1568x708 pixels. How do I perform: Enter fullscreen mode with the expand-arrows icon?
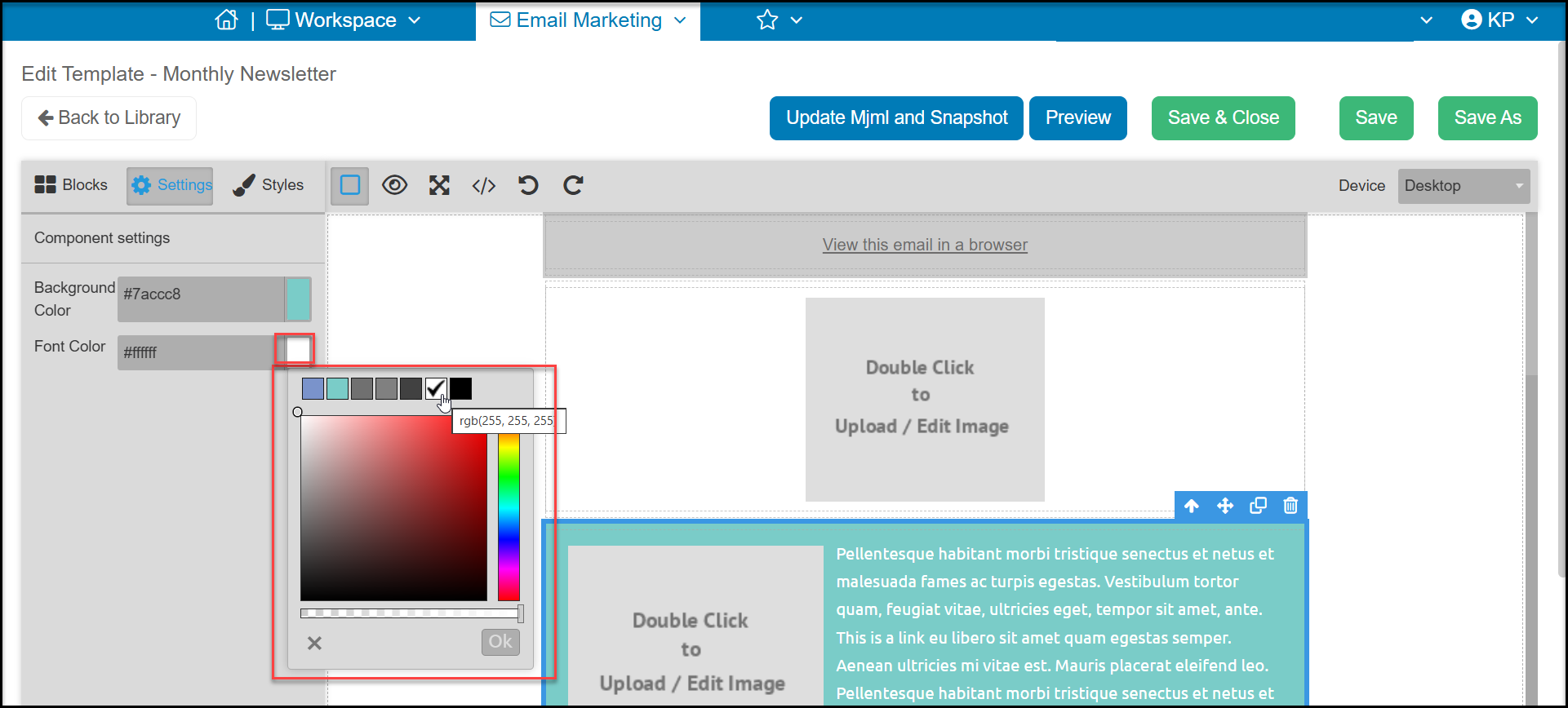440,185
